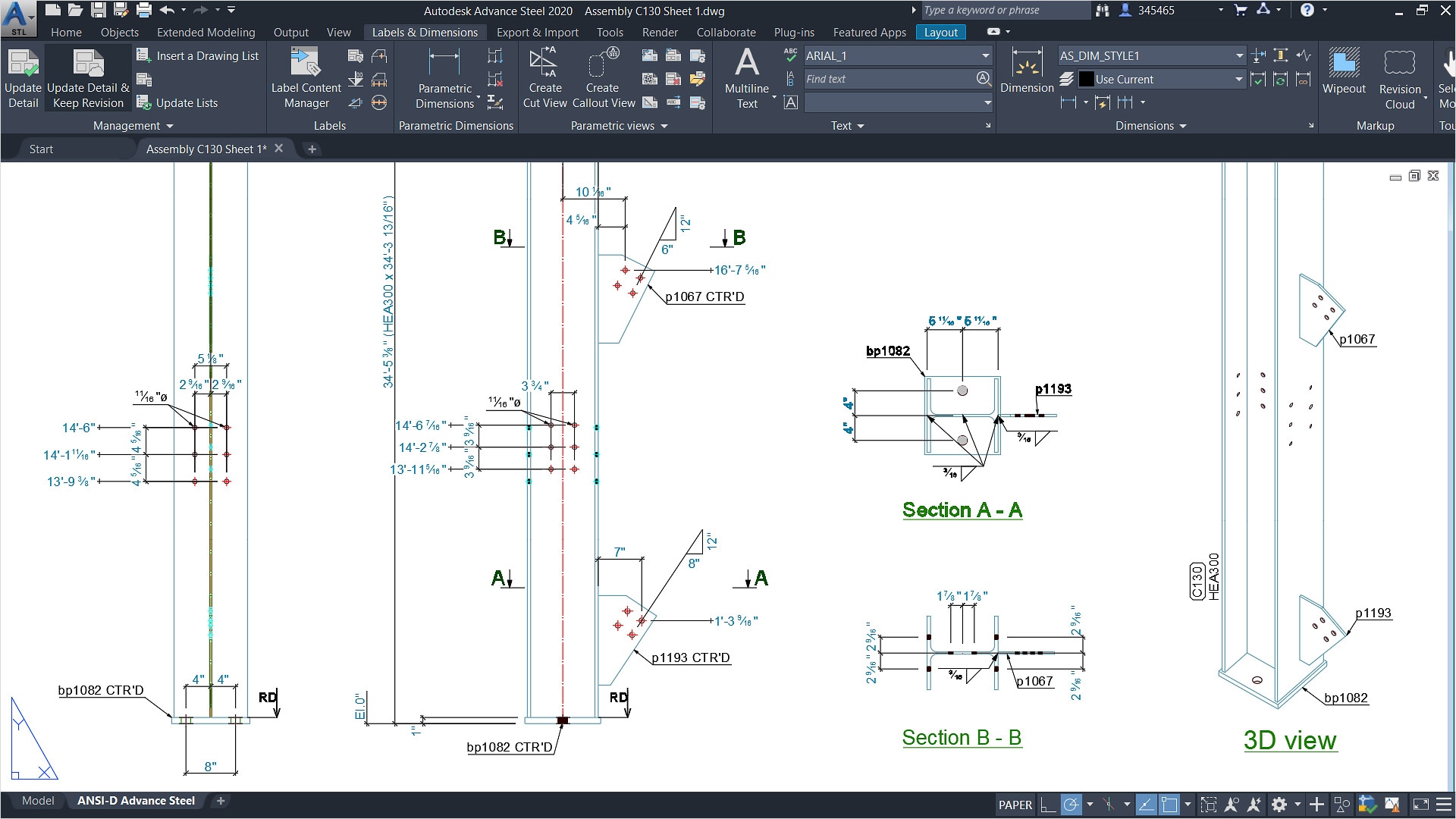Image resolution: width=1456 pixels, height=819 pixels.
Task: Open the Label Content Manager
Action: (306, 79)
